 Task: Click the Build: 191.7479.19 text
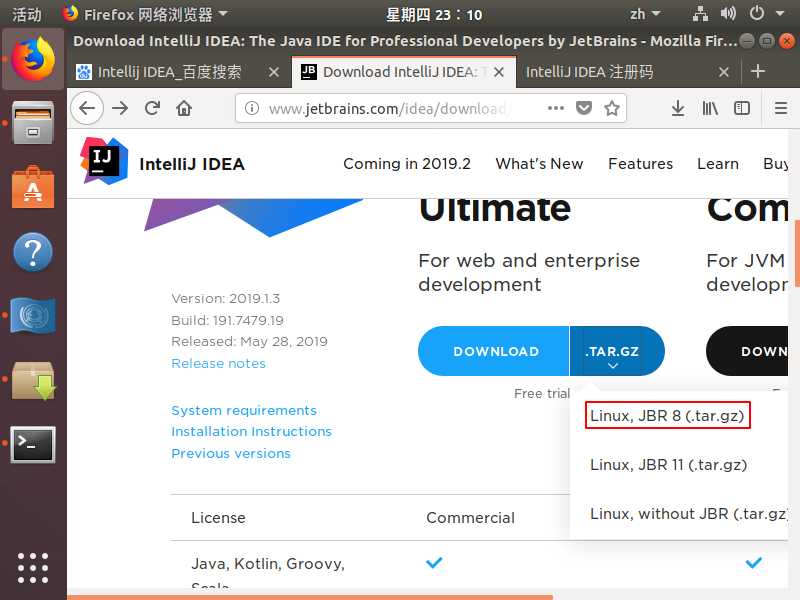(x=227, y=320)
